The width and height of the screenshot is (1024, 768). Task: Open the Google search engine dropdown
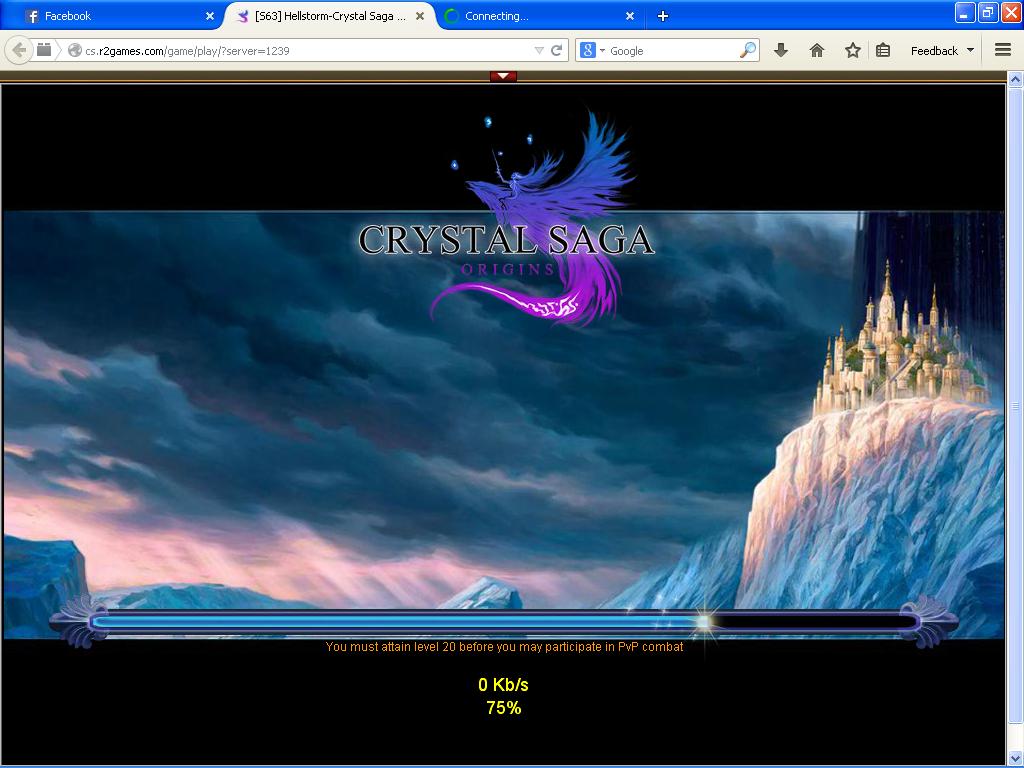[592, 50]
